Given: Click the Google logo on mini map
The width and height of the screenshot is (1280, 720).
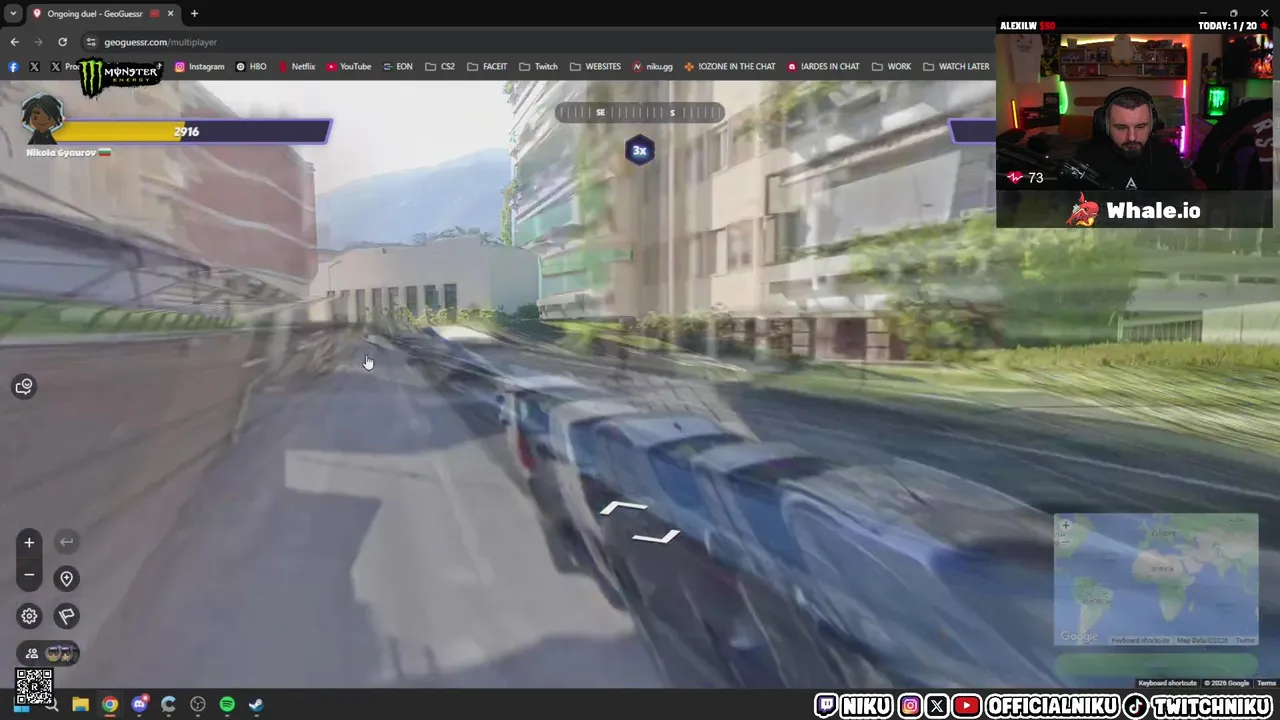Looking at the screenshot, I should [1078, 637].
